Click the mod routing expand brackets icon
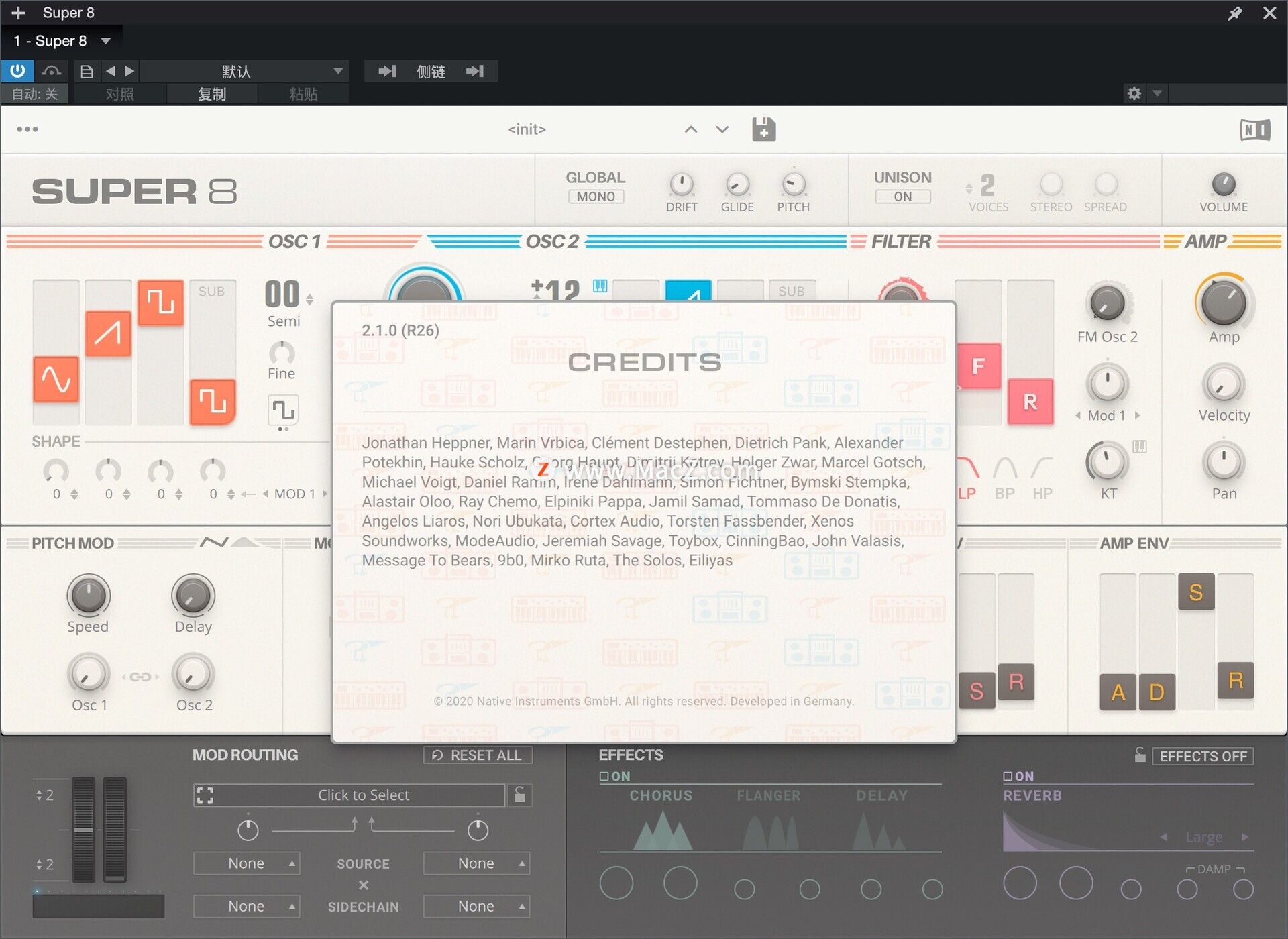This screenshot has width=1288, height=939. point(205,795)
